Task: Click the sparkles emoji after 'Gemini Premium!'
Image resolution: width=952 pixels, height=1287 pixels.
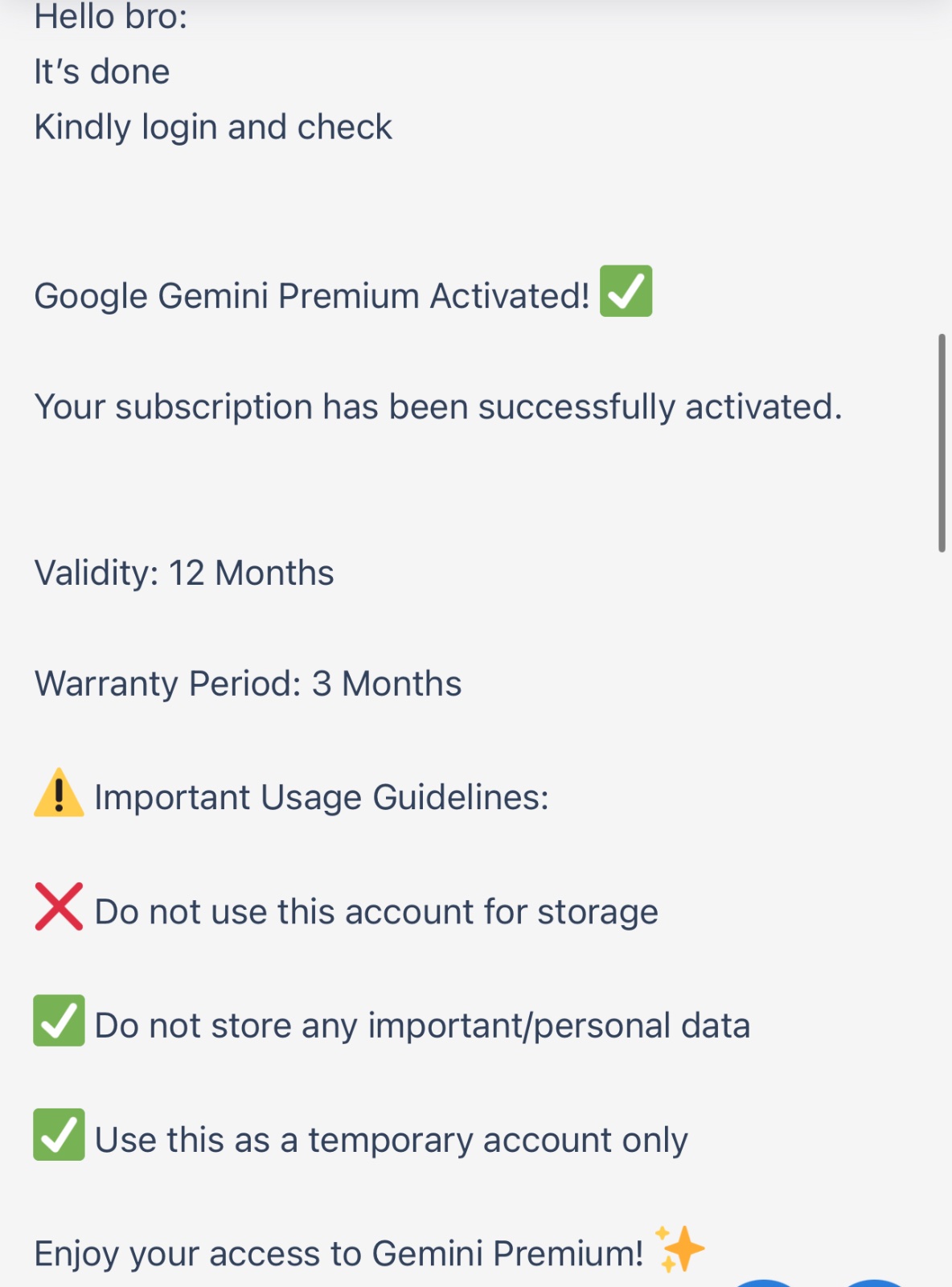Action: pos(679,1249)
